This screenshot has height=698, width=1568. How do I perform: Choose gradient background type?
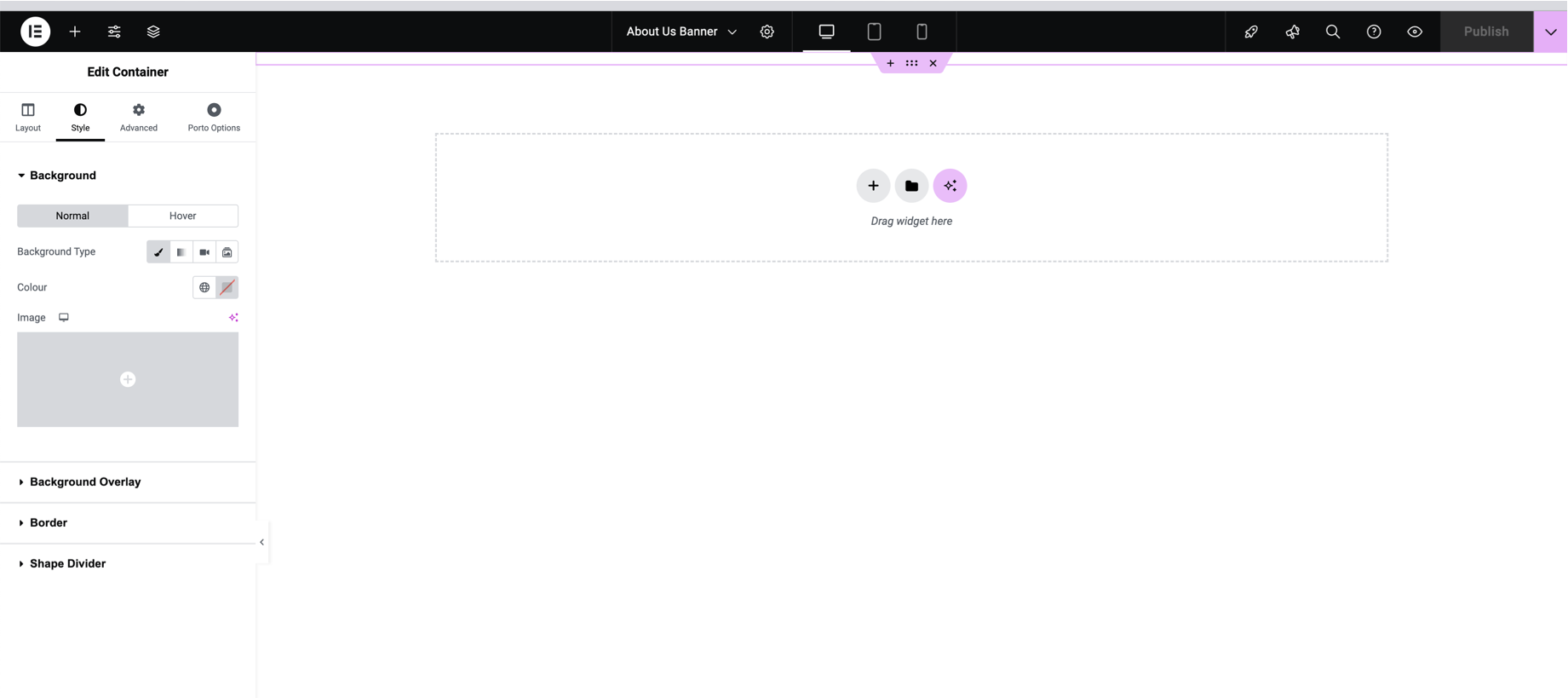181,252
